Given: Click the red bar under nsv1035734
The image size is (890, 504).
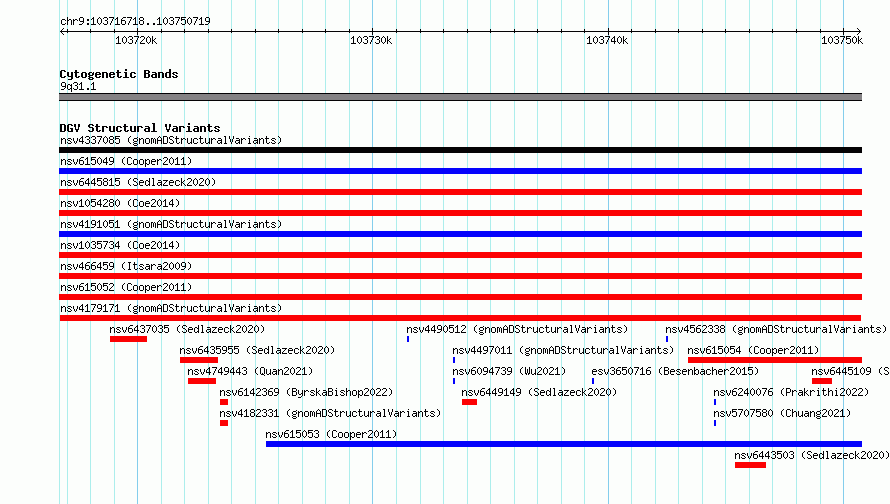Looking at the screenshot, I should click(x=460, y=255).
